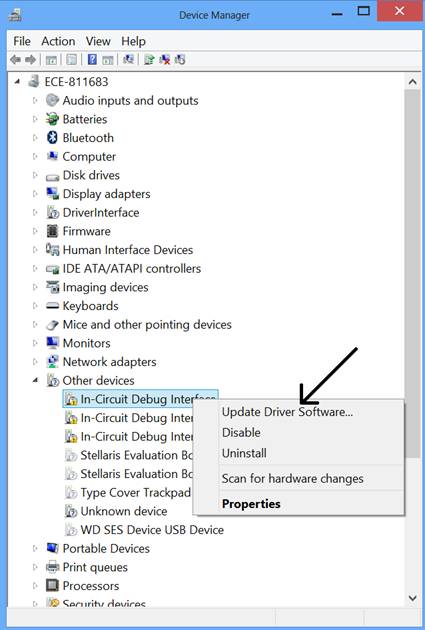Choose Update Driver Software from context menu

point(287,412)
